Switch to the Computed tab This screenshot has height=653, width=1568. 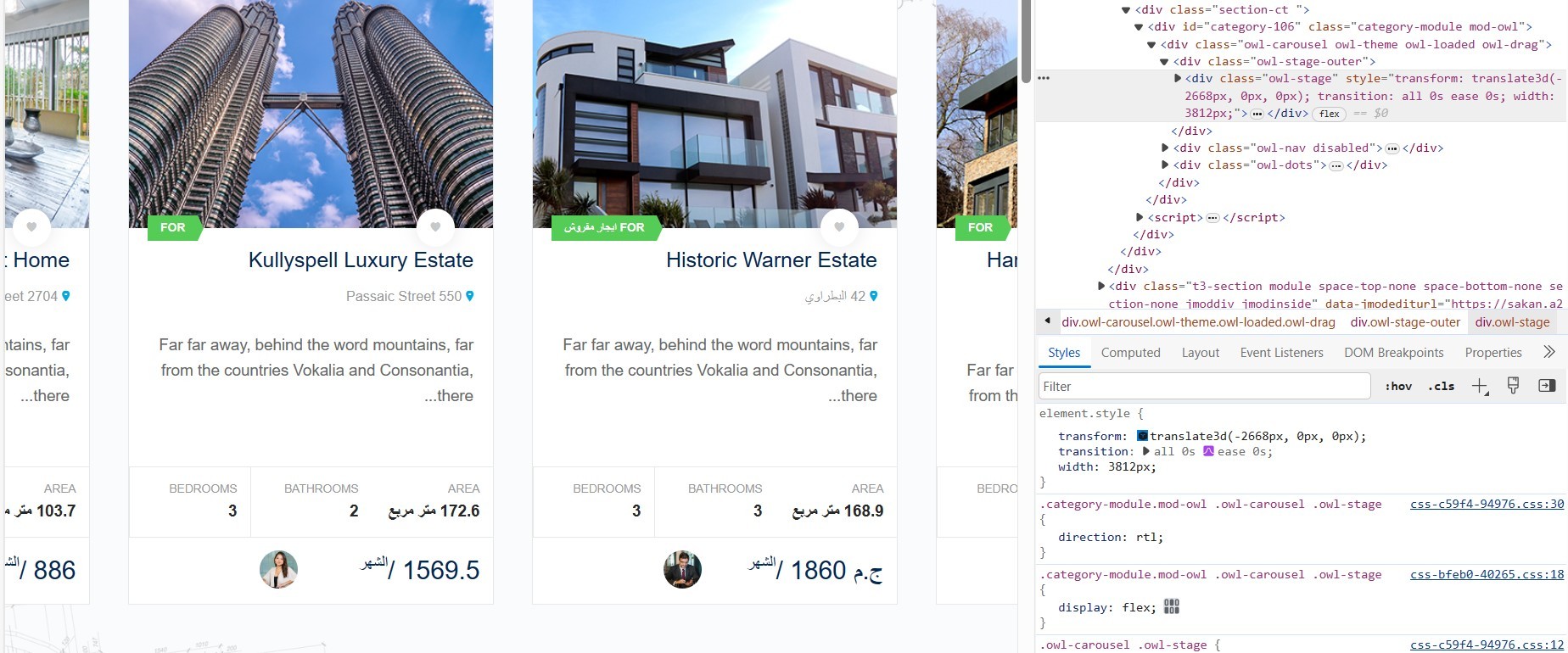(1130, 353)
